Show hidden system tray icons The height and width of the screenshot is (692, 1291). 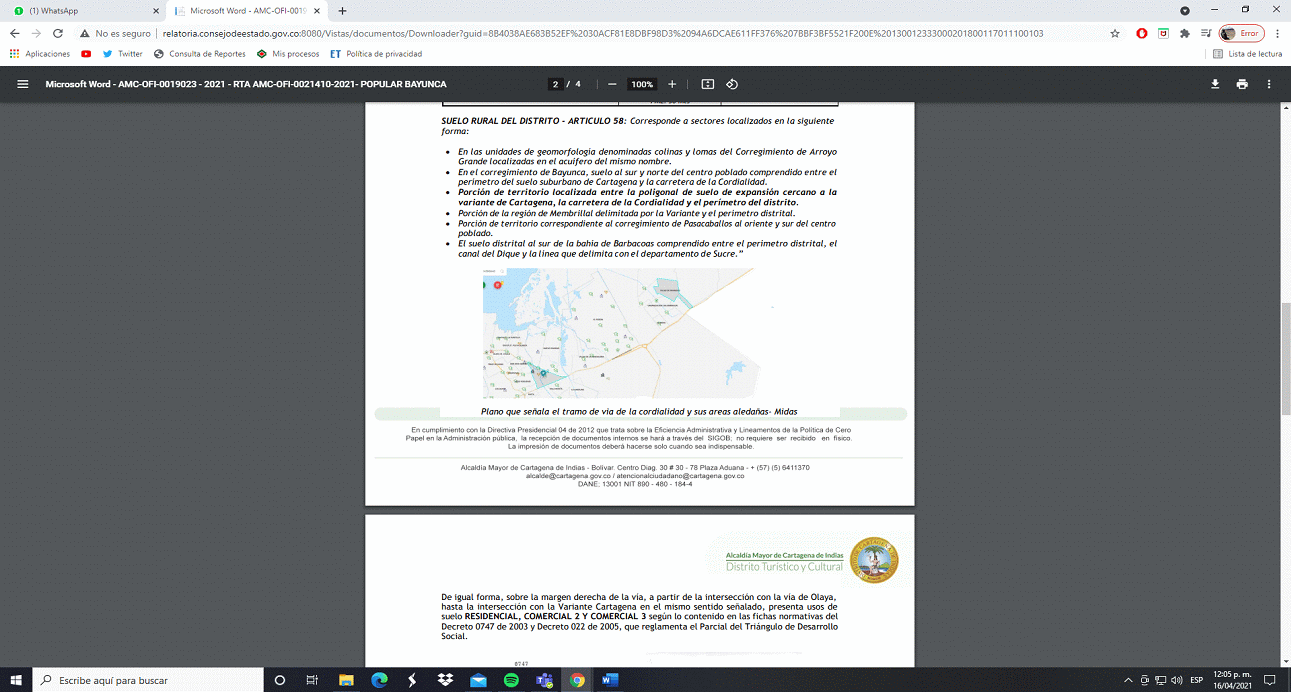click(x=1129, y=680)
